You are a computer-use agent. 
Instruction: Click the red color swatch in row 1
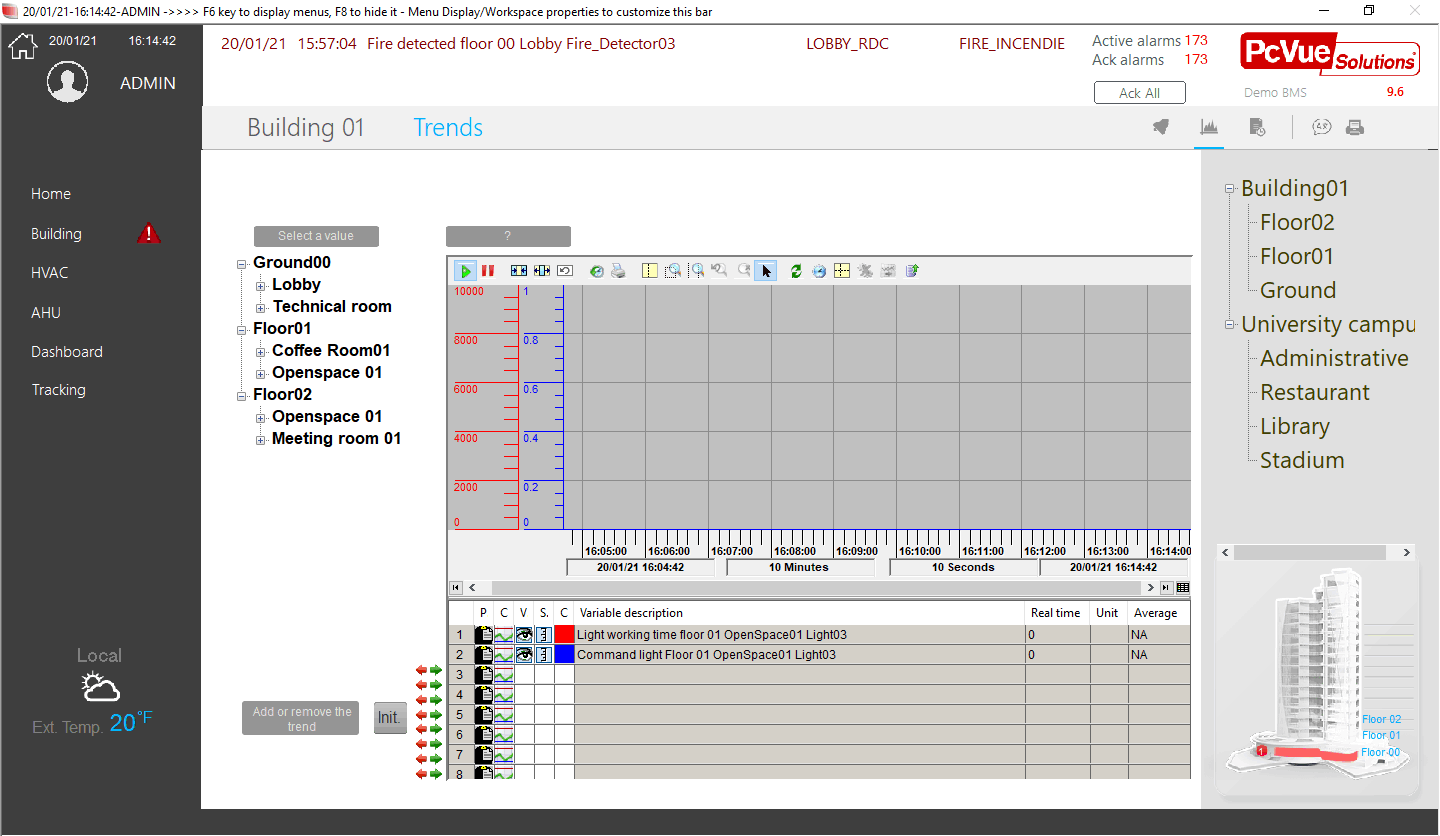click(x=564, y=635)
